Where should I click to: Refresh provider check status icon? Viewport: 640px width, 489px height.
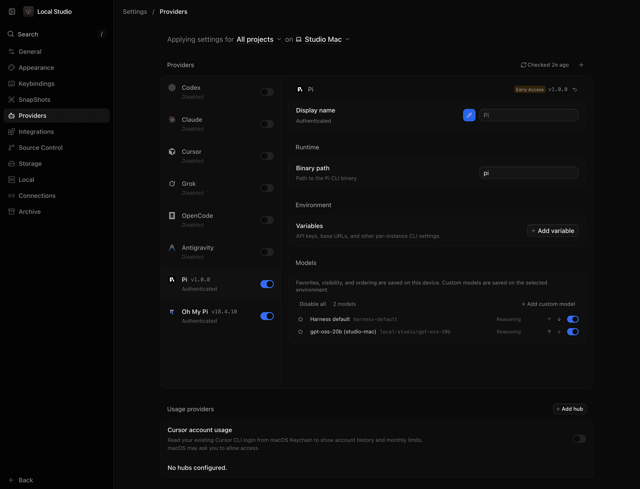point(523,65)
